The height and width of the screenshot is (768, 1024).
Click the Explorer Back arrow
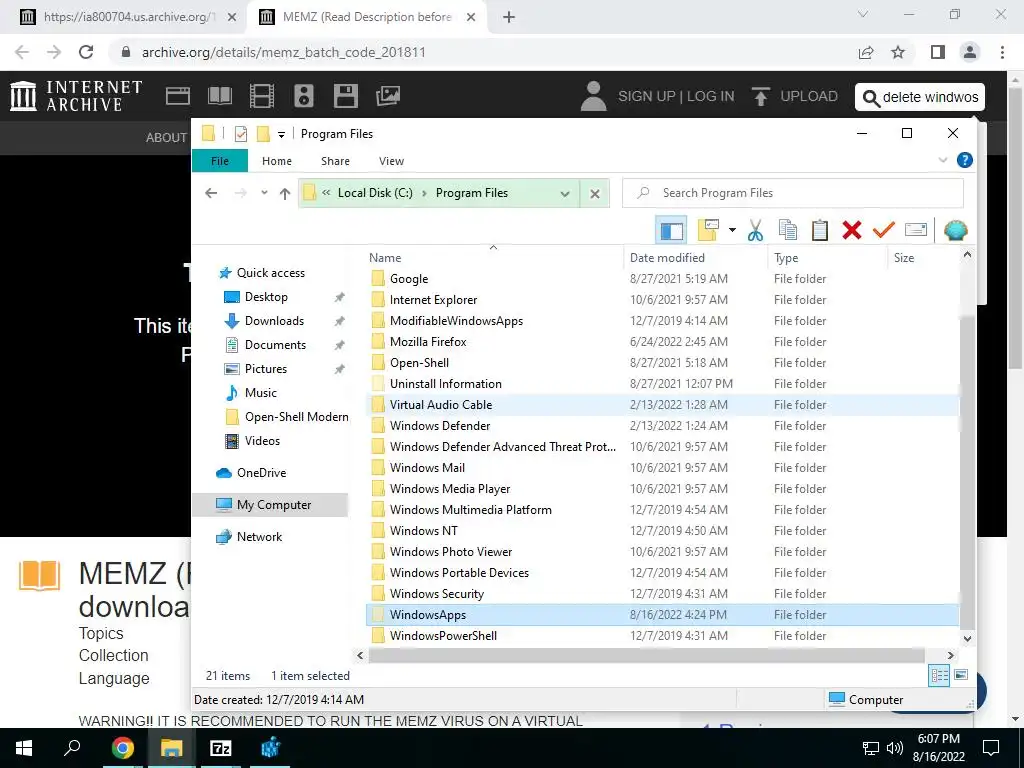point(211,193)
